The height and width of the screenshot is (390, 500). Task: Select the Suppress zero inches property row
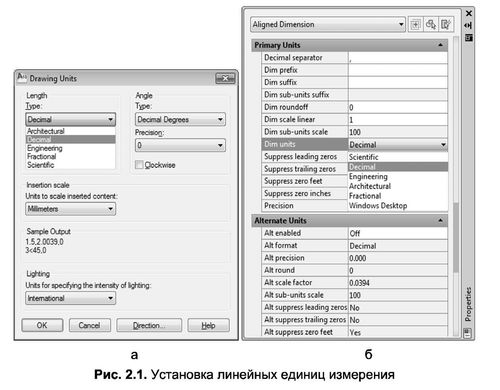[305, 193]
